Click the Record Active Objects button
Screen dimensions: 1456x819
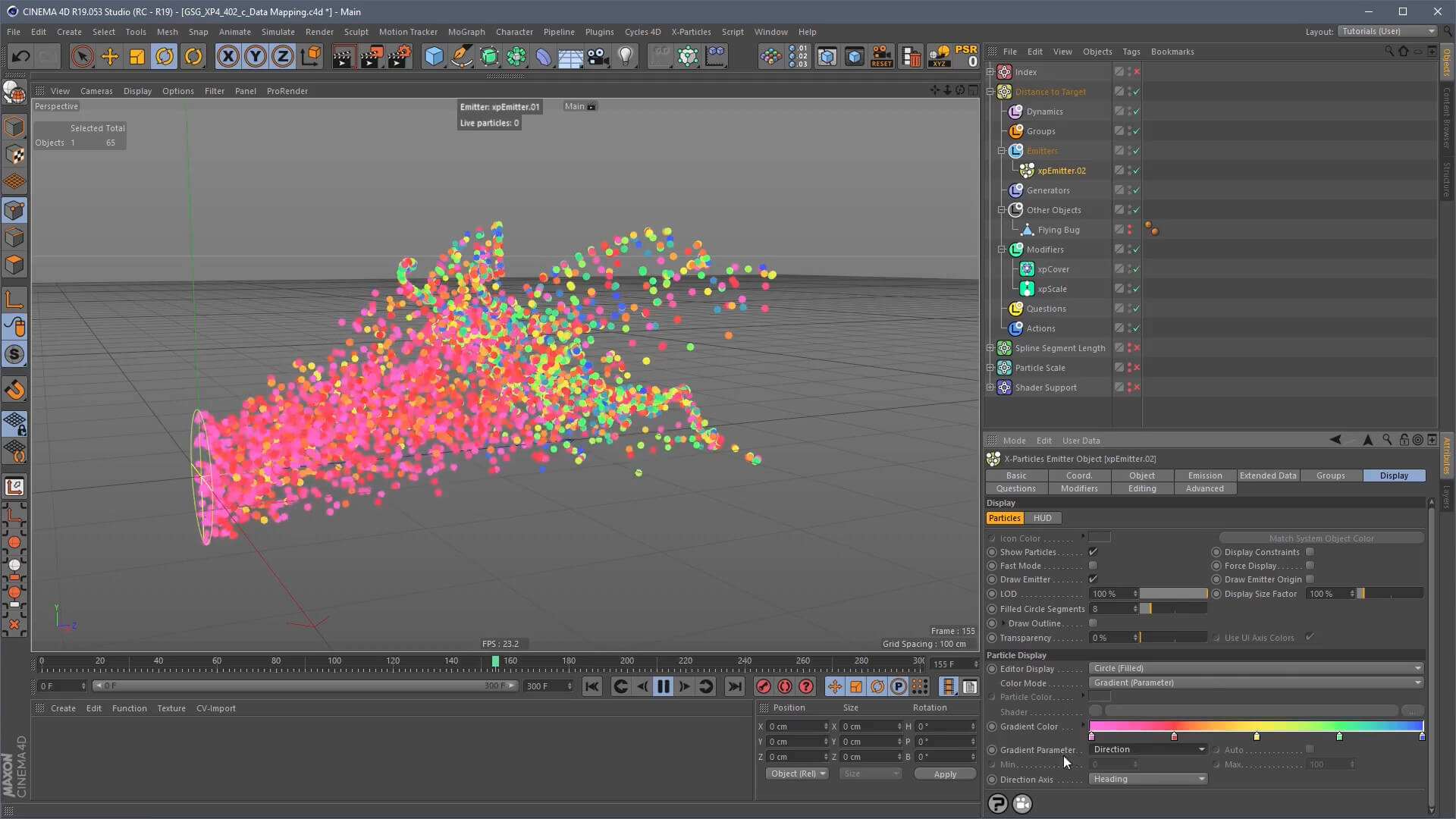coord(764,686)
